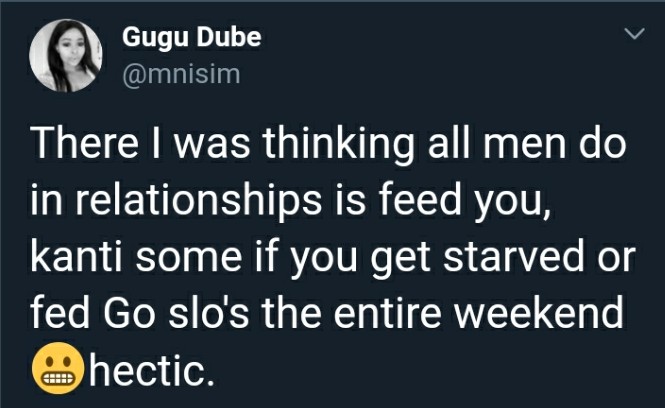The width and height of the screenshot is (665, 408).
Task: Open the tweet options chevron menu
Action: tap(634, 34)
